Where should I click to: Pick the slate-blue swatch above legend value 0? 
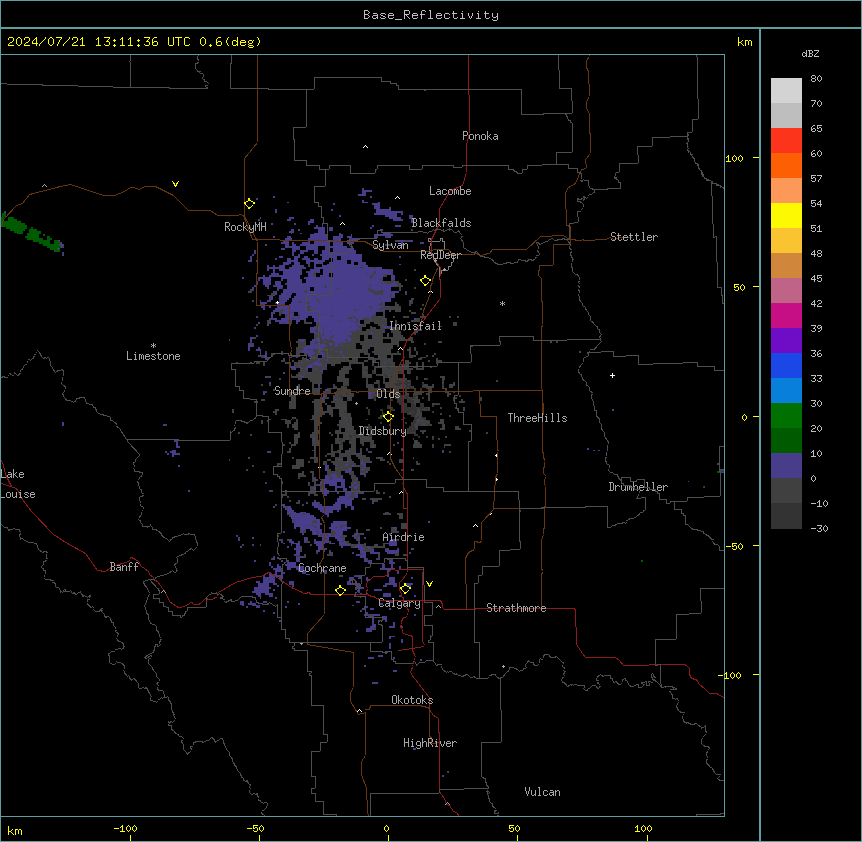pyautogui.click(x=786, y=466)
